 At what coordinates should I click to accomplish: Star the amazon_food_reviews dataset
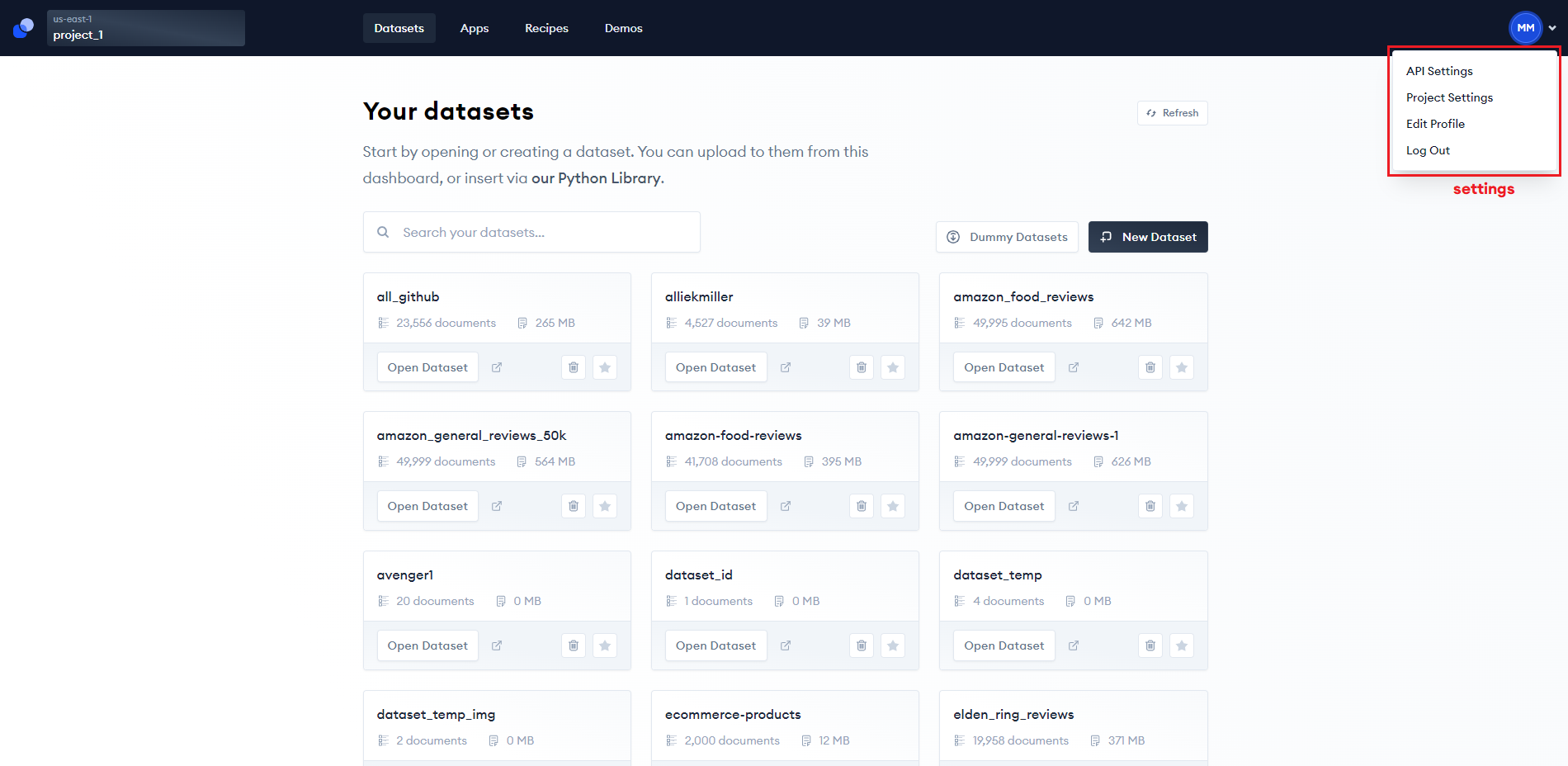click(1182, 367)
